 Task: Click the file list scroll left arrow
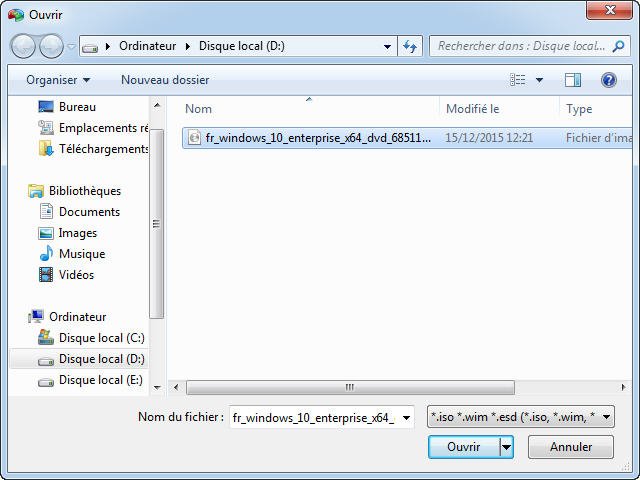pos(176,387)
